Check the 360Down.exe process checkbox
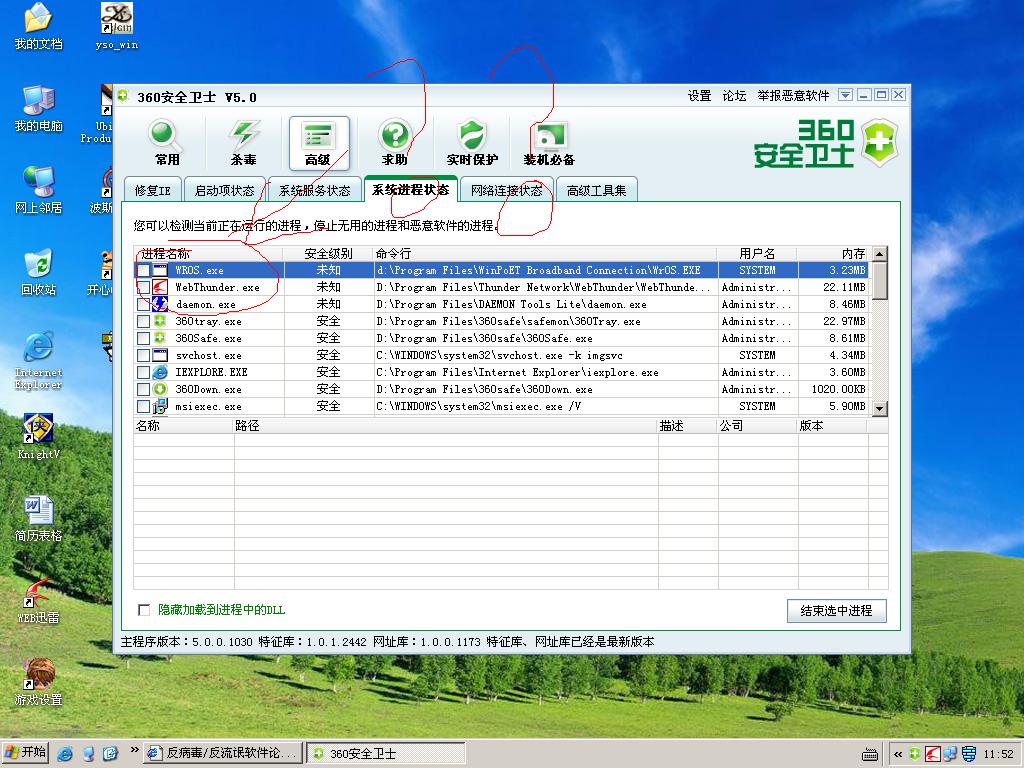 coord(143,389)
